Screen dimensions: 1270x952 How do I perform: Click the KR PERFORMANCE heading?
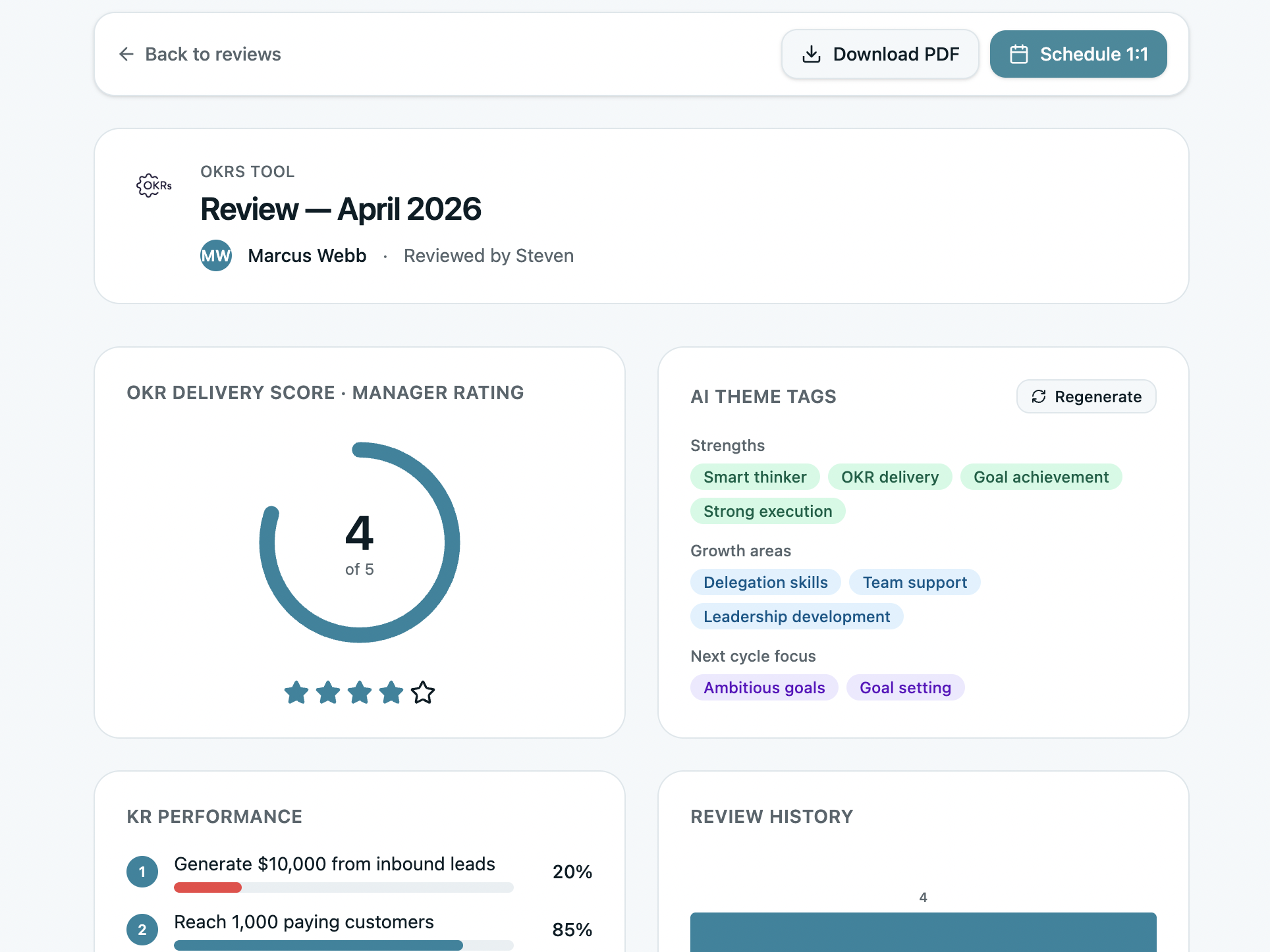pyautogui.click(x=214, y=816)
